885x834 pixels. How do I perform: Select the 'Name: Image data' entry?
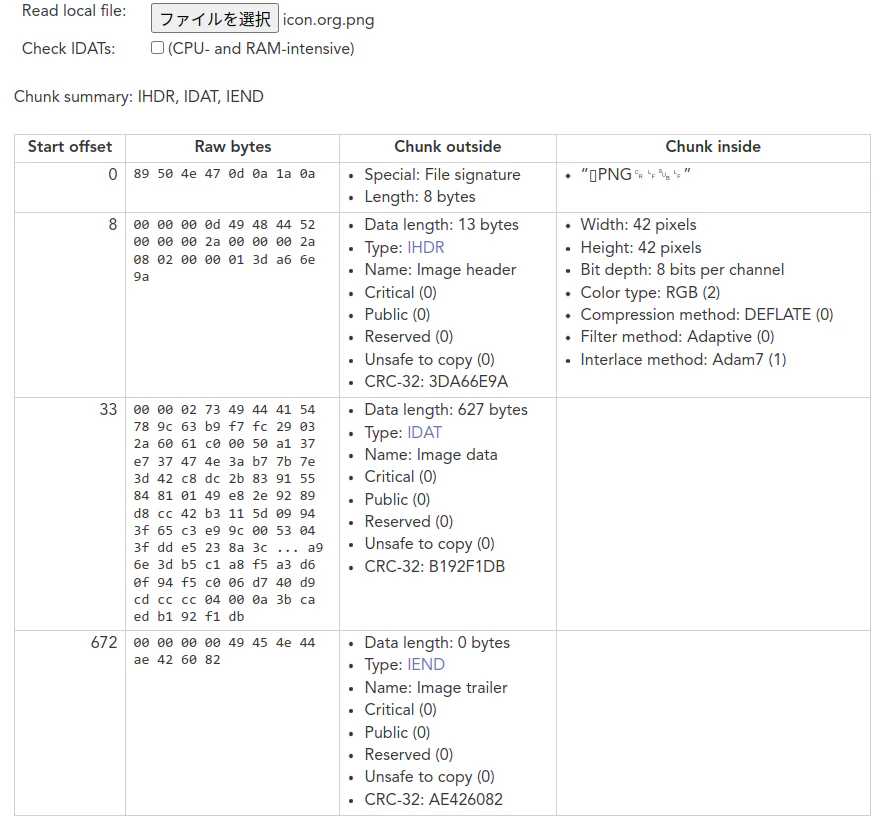(431, 454)
